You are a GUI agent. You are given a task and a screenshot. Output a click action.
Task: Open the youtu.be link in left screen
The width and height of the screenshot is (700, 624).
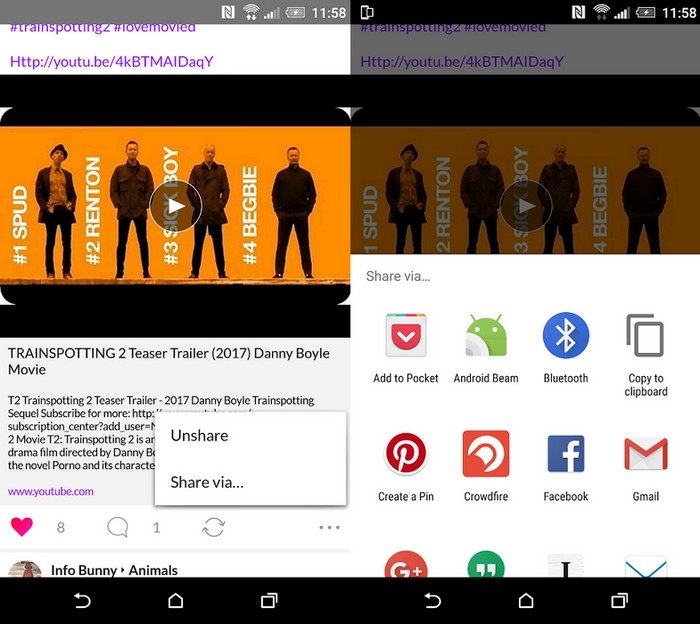click(112, 61)
